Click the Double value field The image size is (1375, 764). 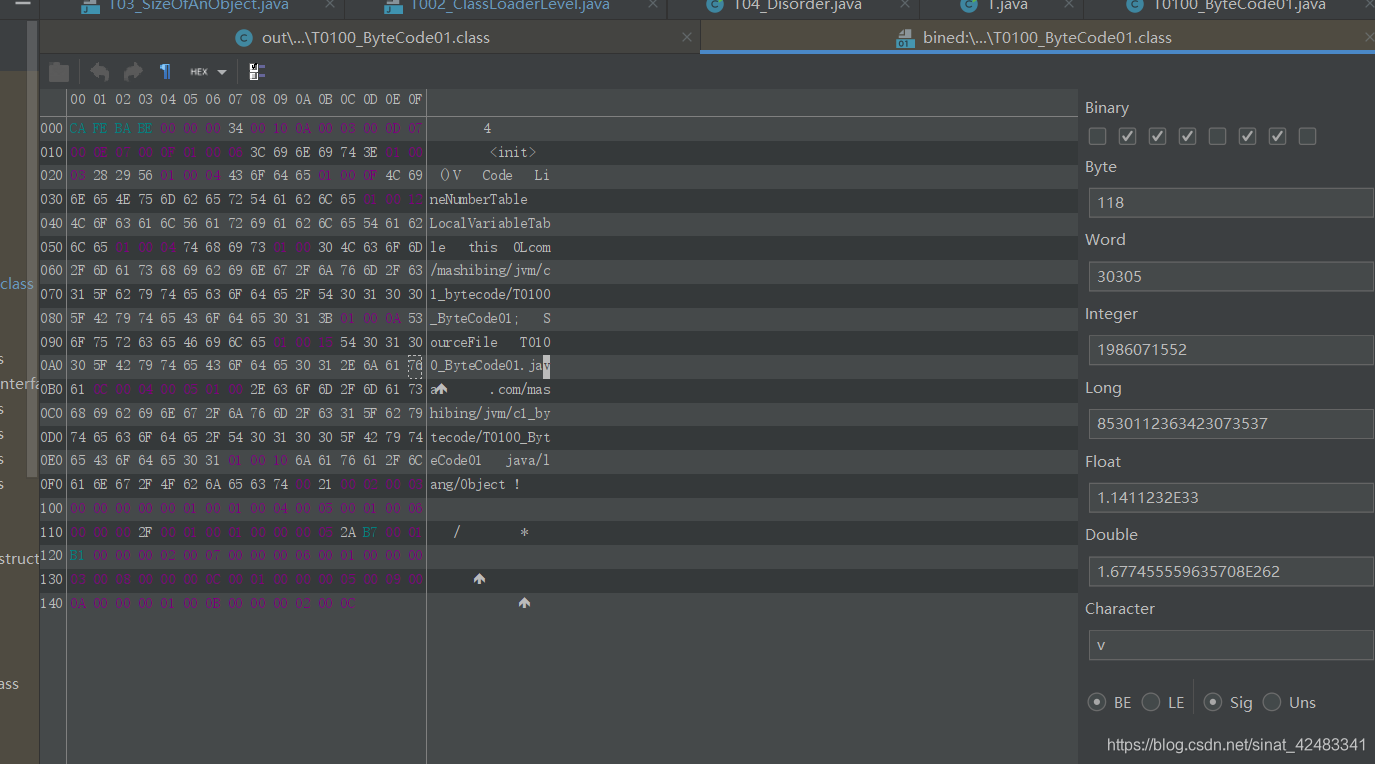click(1231, 571)
